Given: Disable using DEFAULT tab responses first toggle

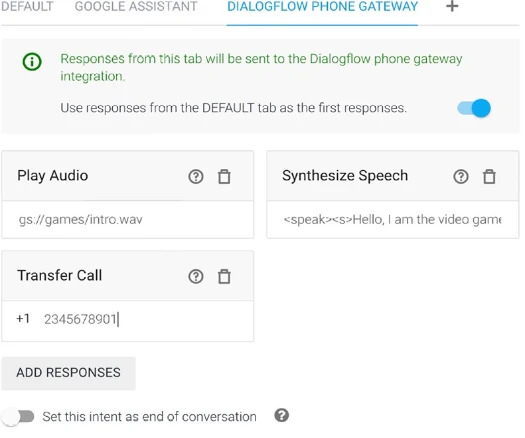Looking at the screenshot, I should pyautogui.click(x=474, y=108).
